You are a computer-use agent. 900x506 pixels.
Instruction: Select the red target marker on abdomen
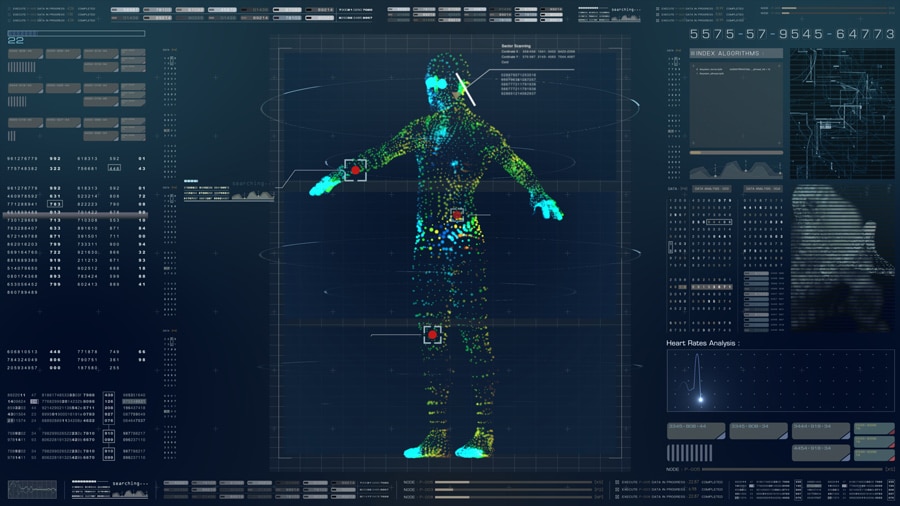pyautogui.click(x=457, y=214)
